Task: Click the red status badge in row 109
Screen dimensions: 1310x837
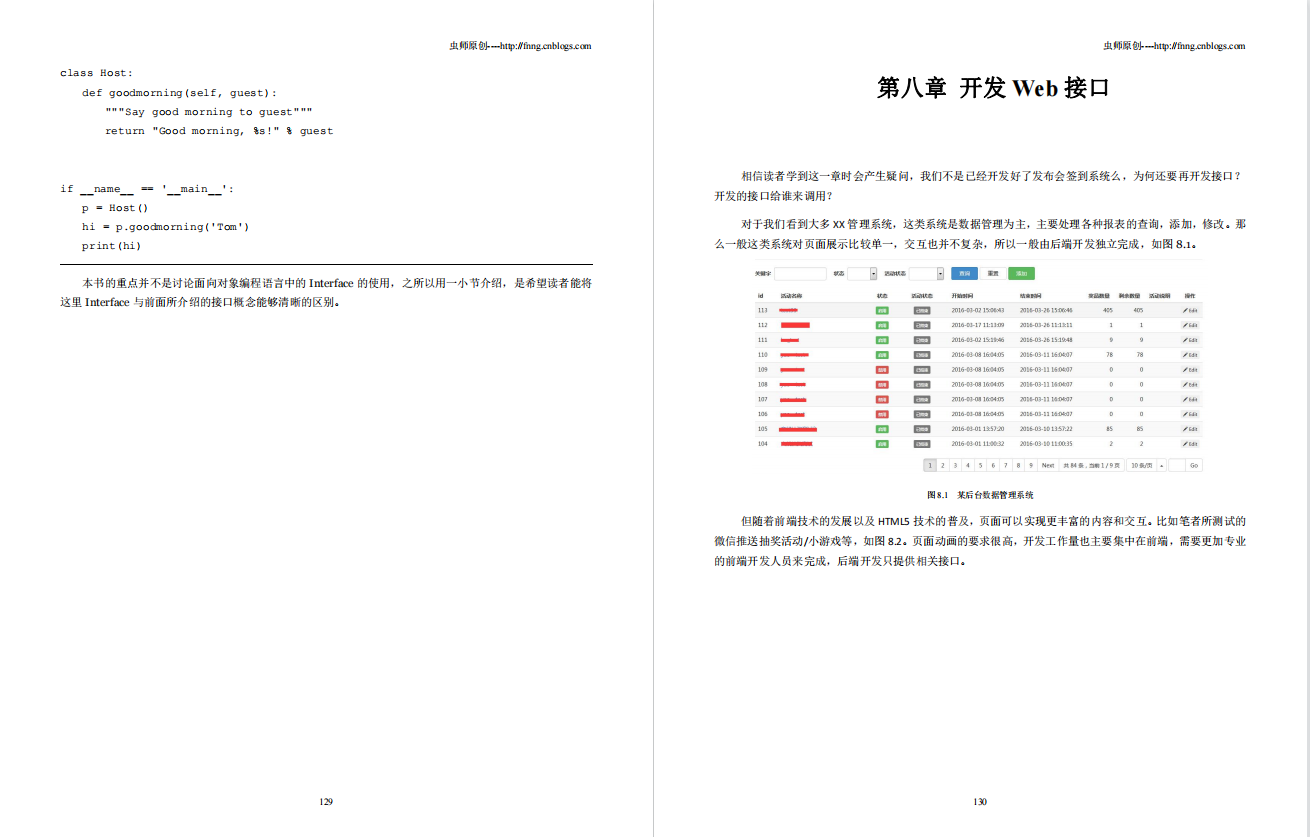Action: click(x=882, y=370)
